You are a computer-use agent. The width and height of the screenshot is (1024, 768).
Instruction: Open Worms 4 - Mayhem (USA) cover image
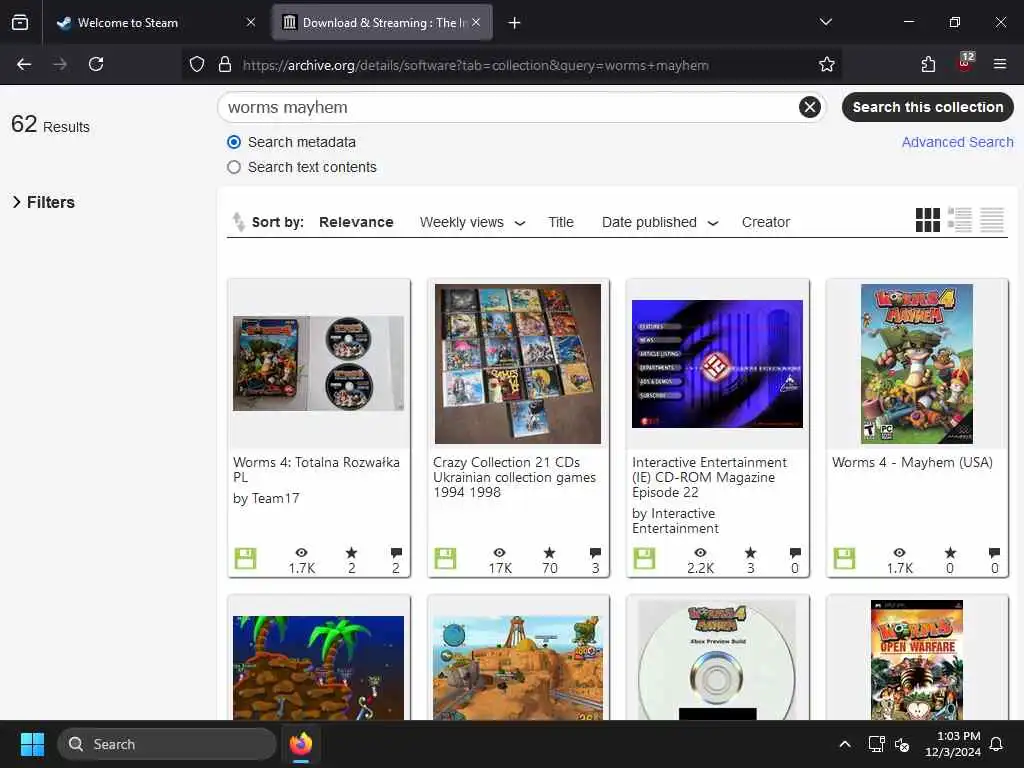click(917, 364)
